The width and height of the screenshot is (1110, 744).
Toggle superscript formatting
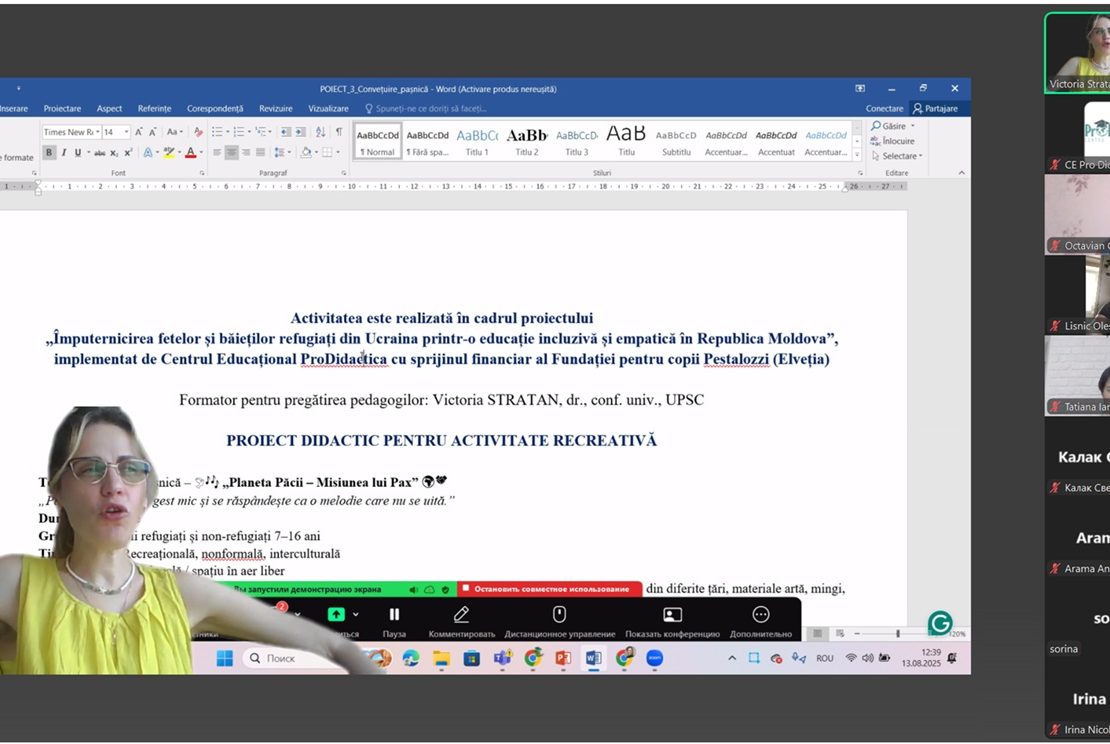pyautogui.click(x=128, y=152)
